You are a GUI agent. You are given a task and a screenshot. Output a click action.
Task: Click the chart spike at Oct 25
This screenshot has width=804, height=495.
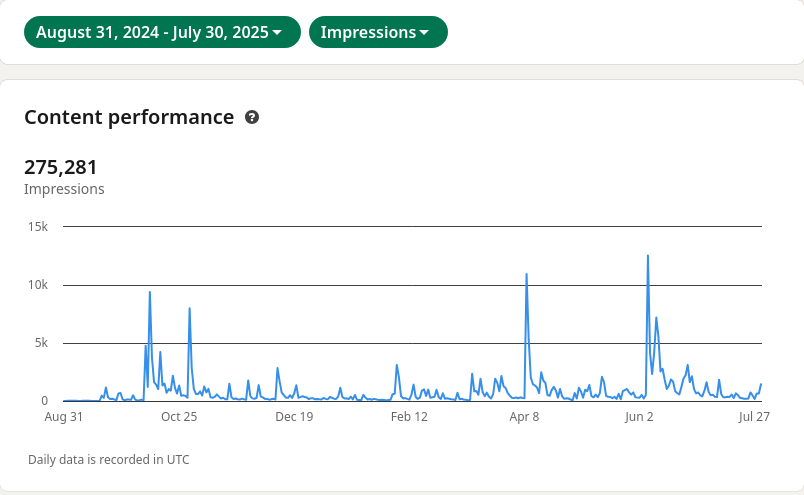189,310
